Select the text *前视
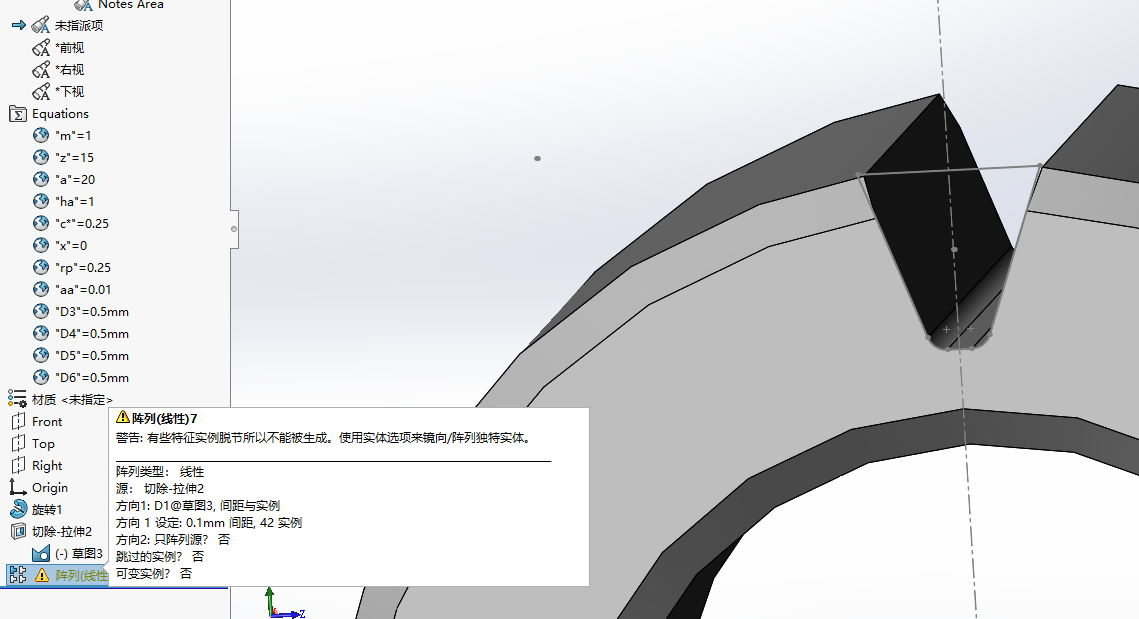1139x619 pixels. [70, 48]
